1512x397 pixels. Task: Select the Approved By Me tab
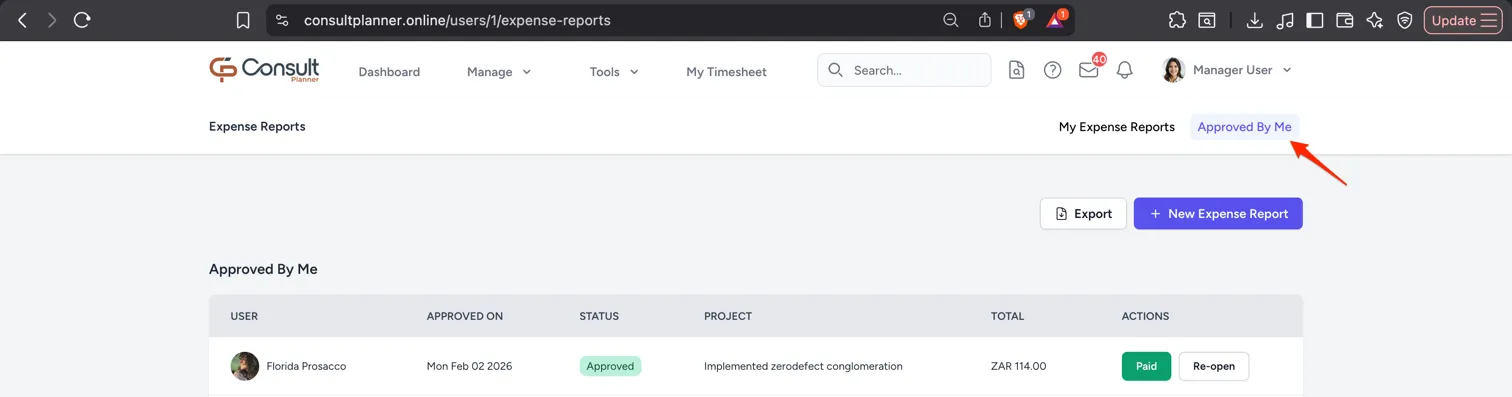1244,127
